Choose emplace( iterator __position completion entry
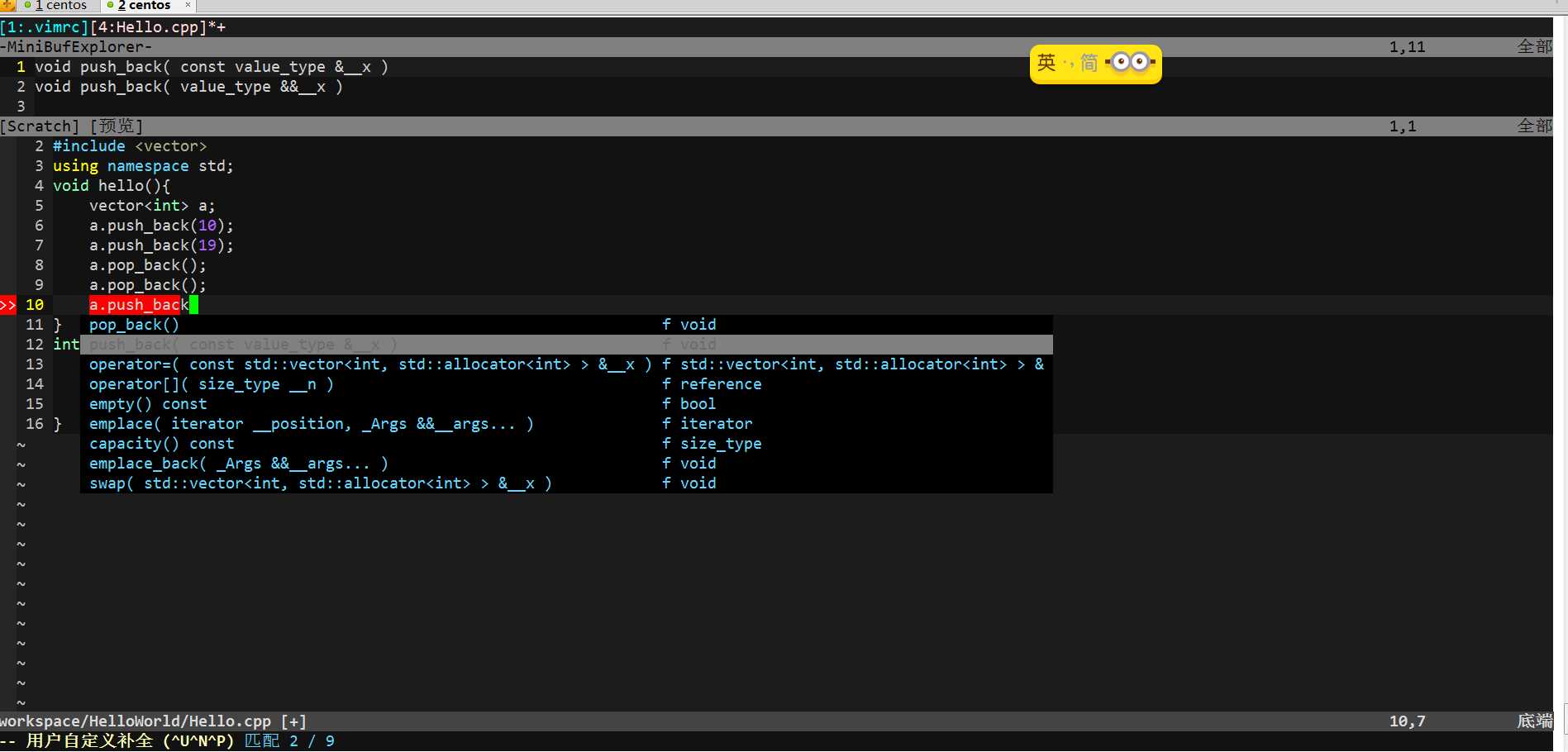This screenshot has width=1568, height=752. (566, 424)
